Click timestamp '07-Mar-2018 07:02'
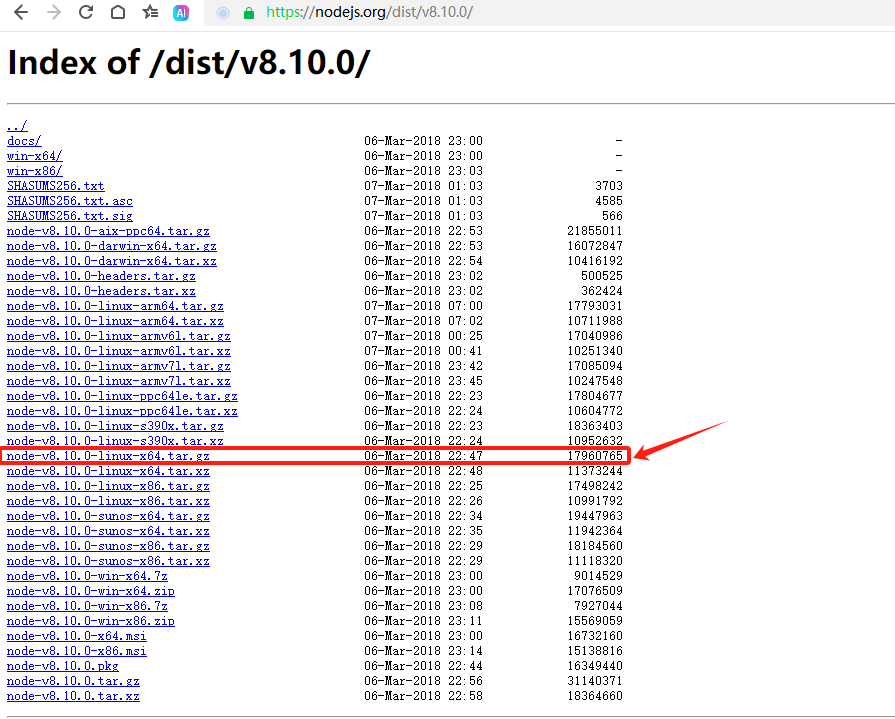 [424, 321]
